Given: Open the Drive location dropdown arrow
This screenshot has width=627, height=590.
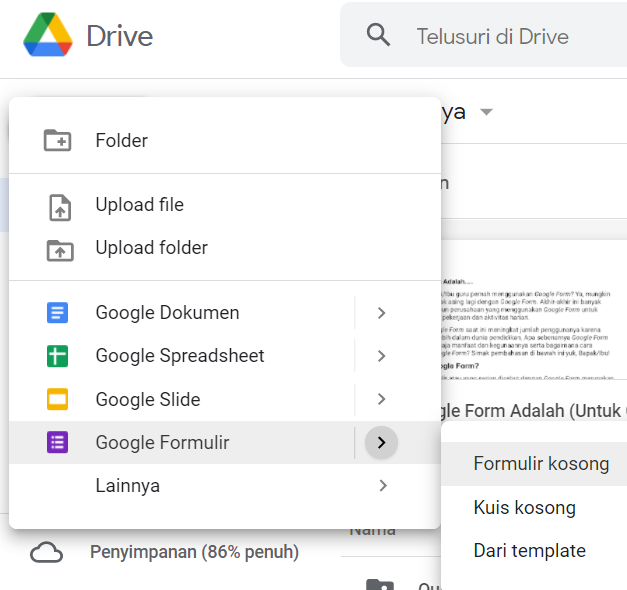Looking at the screenshot, I should pyautogui.click(x=487, y=112).
